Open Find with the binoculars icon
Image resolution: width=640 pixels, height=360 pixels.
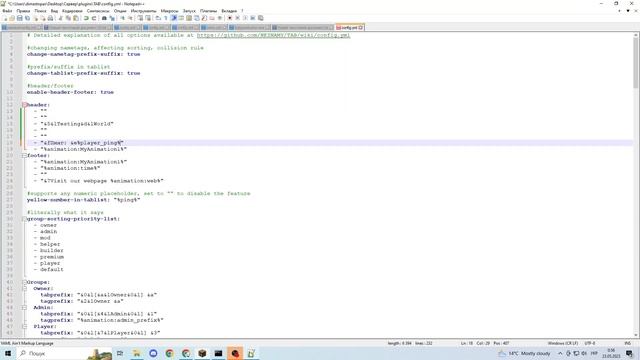(104, 18)
